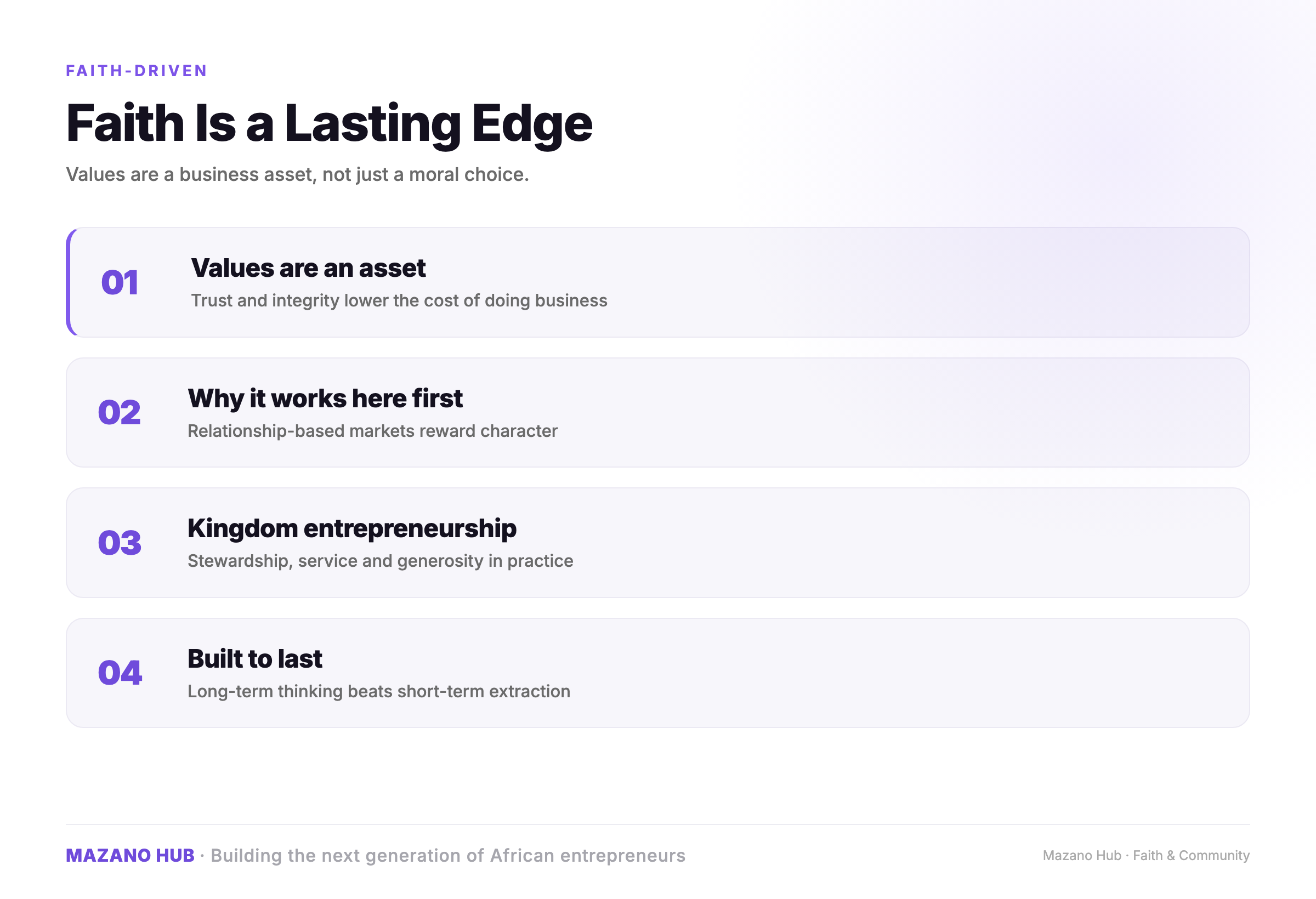Click the purple accent bar on first card

69,282
